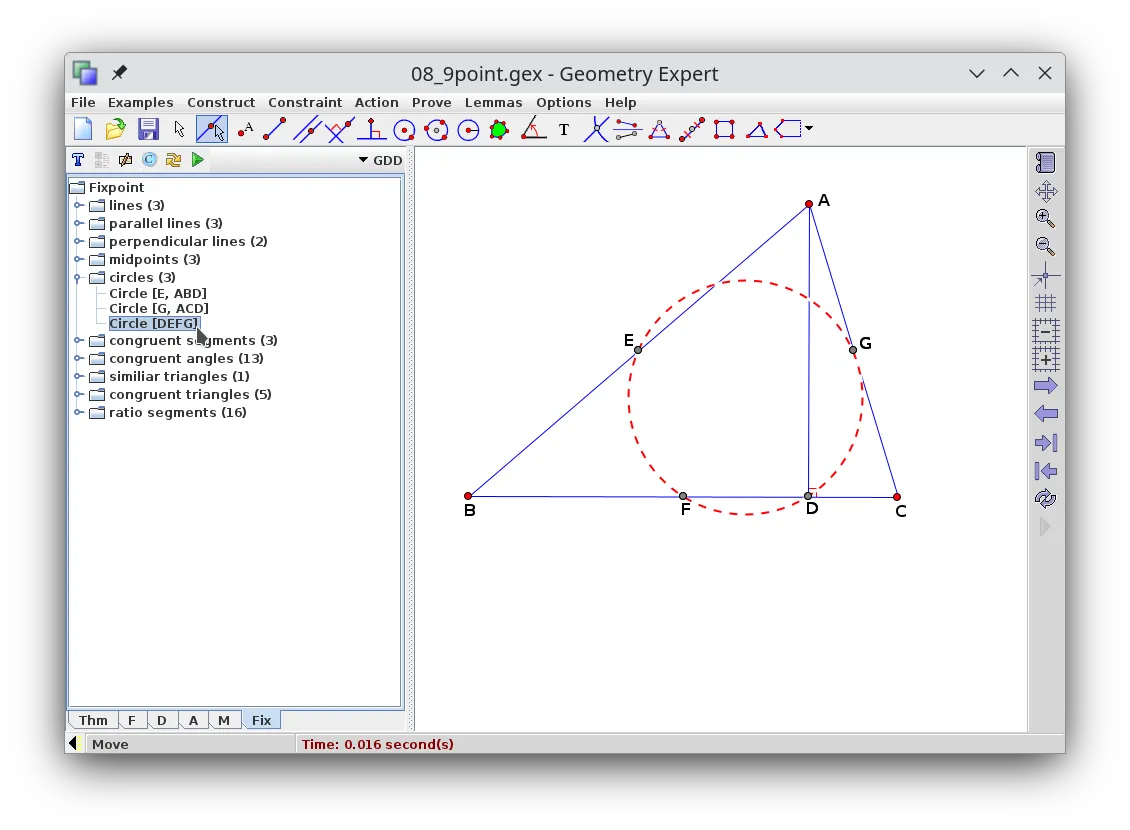Select the Move point tool (highlighted icon)
The height and width of the screenshot is (830, 1130).
pyautogui.click(x=212, y=130)
